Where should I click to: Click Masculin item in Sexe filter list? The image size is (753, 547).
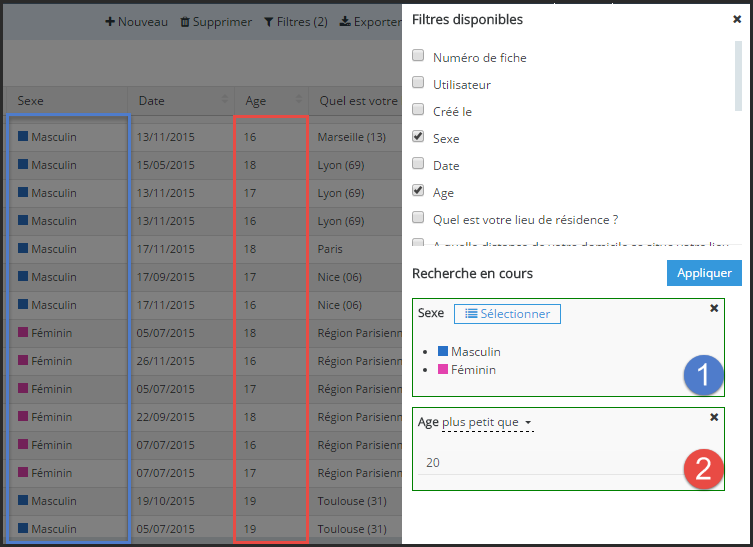pos(469,352)
